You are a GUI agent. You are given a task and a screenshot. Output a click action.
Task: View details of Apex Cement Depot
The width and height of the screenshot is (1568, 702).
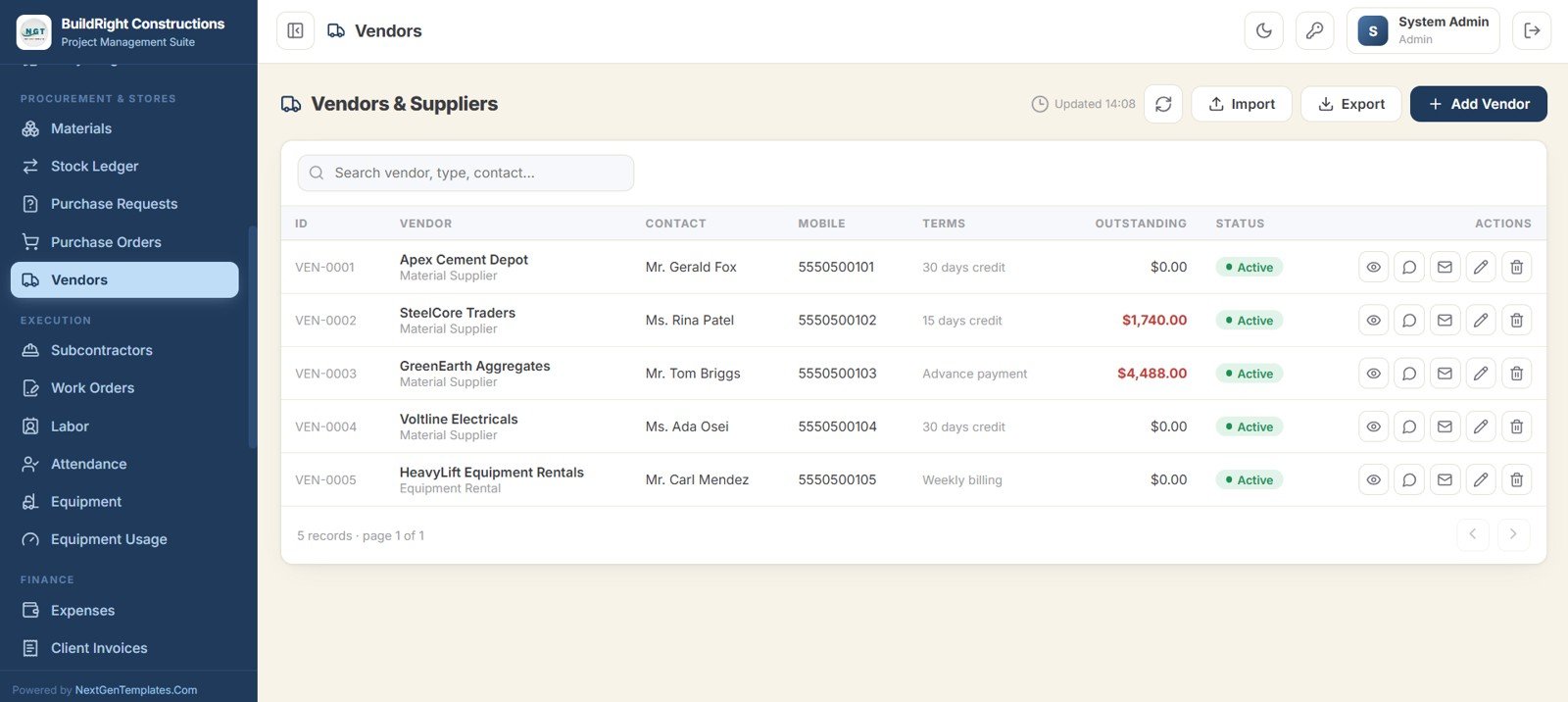point(1374,267)
